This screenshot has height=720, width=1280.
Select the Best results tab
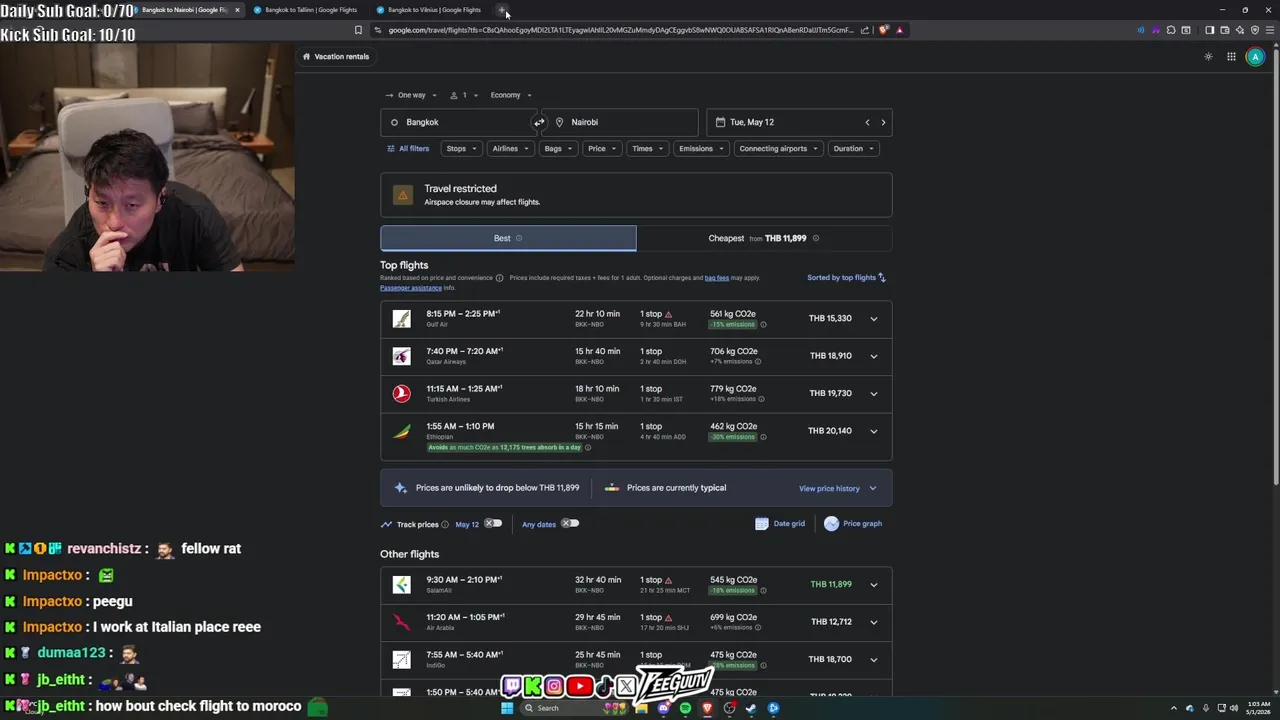[508, 238]
